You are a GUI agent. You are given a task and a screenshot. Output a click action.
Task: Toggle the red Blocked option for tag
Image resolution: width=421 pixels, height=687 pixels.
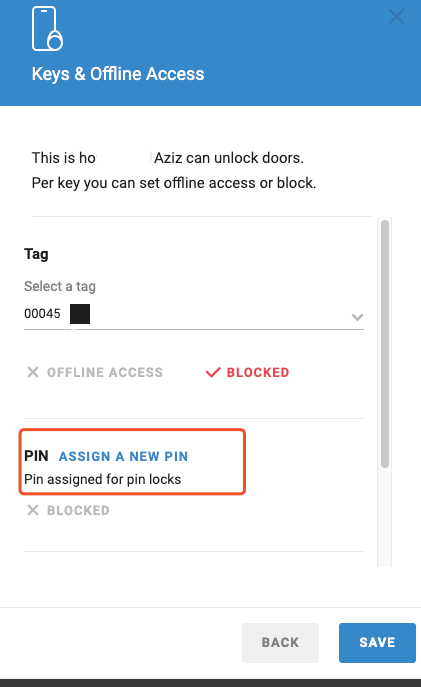[248, 372]
